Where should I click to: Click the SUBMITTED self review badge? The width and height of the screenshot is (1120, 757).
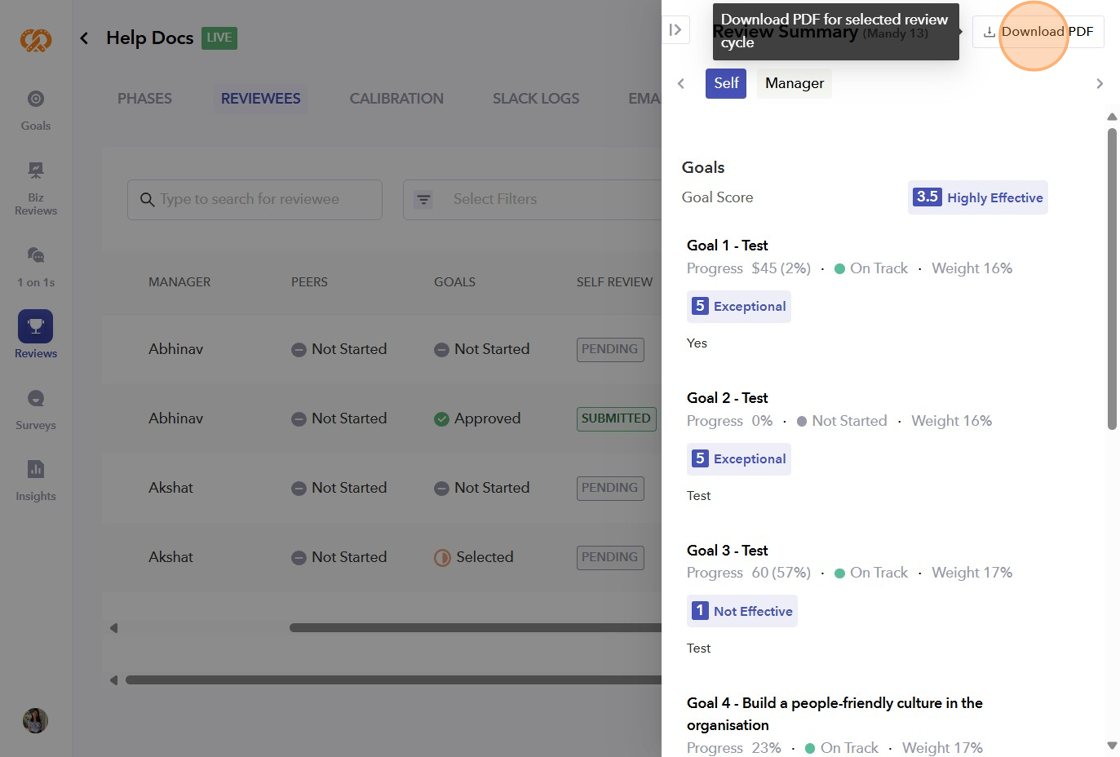pyautogui.click(x=616, y=418)
